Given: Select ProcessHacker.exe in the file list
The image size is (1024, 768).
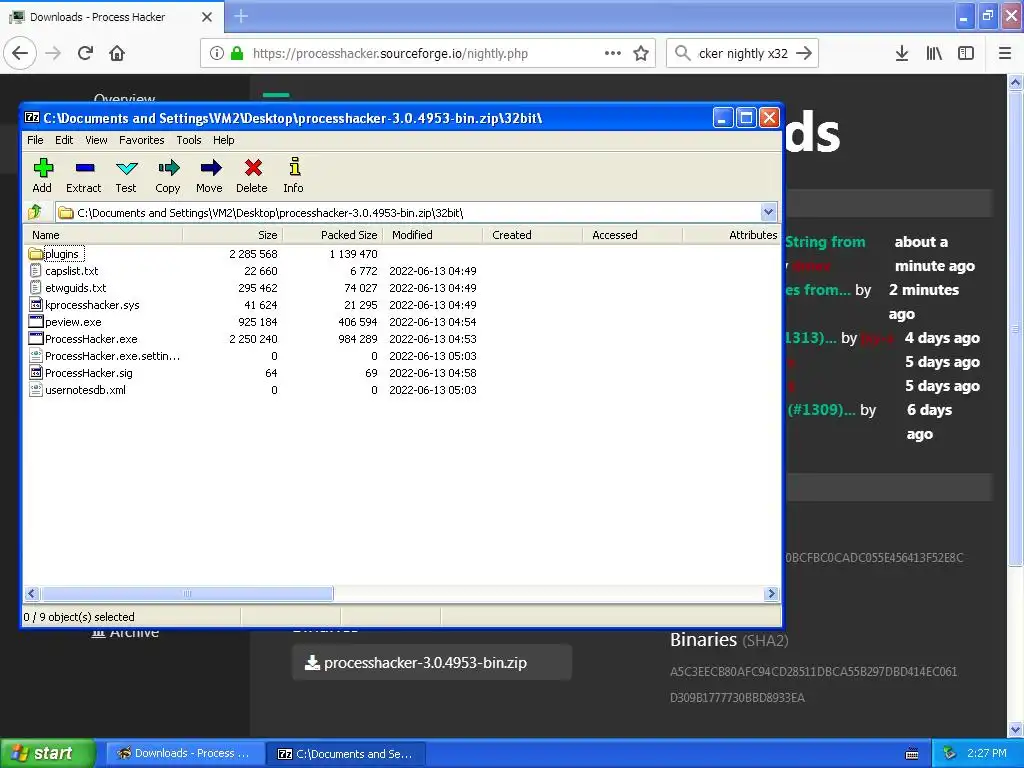Looking at the screenshot, I should pos(91,339).
